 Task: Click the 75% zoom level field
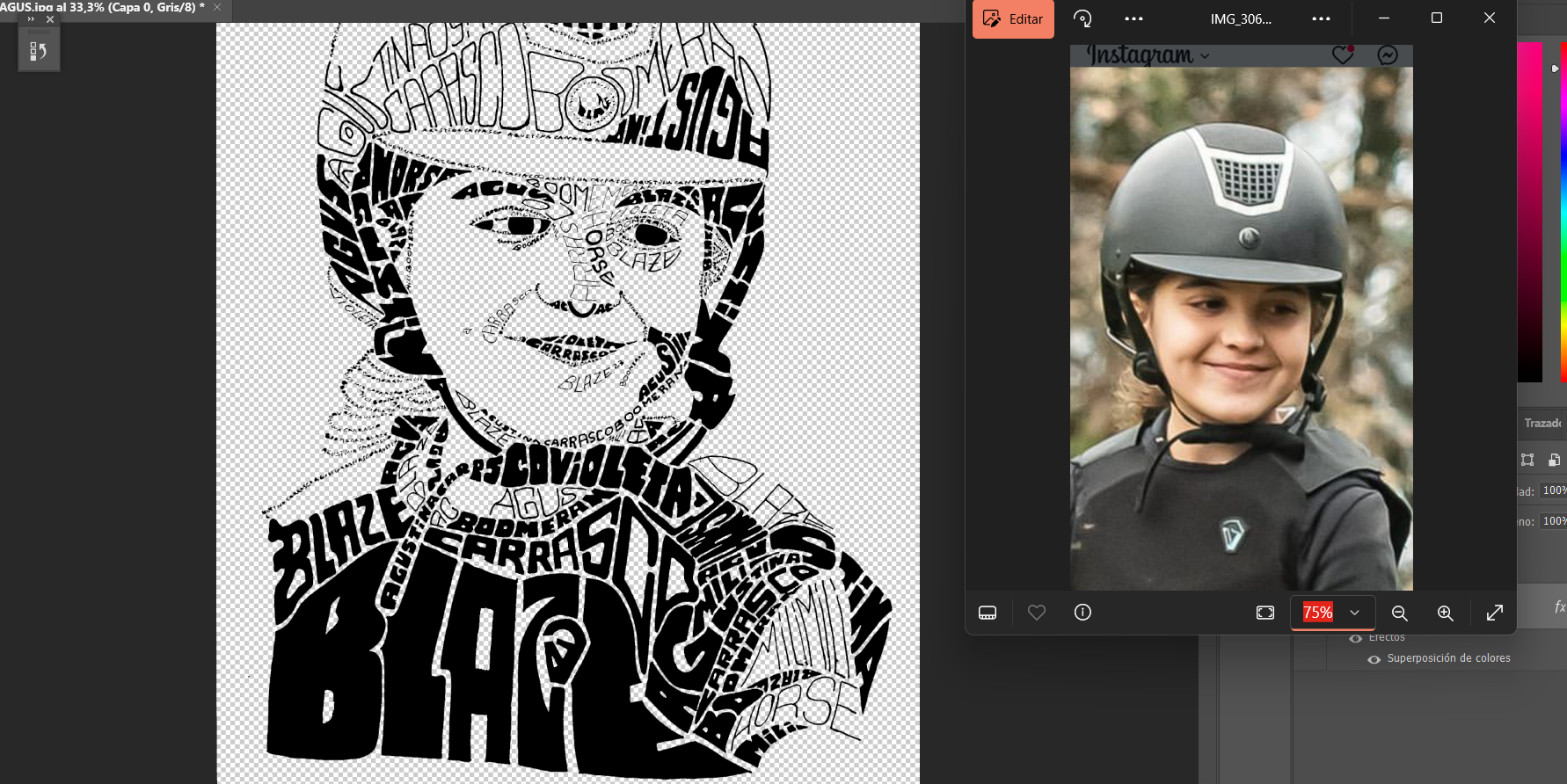point(1317,613)
